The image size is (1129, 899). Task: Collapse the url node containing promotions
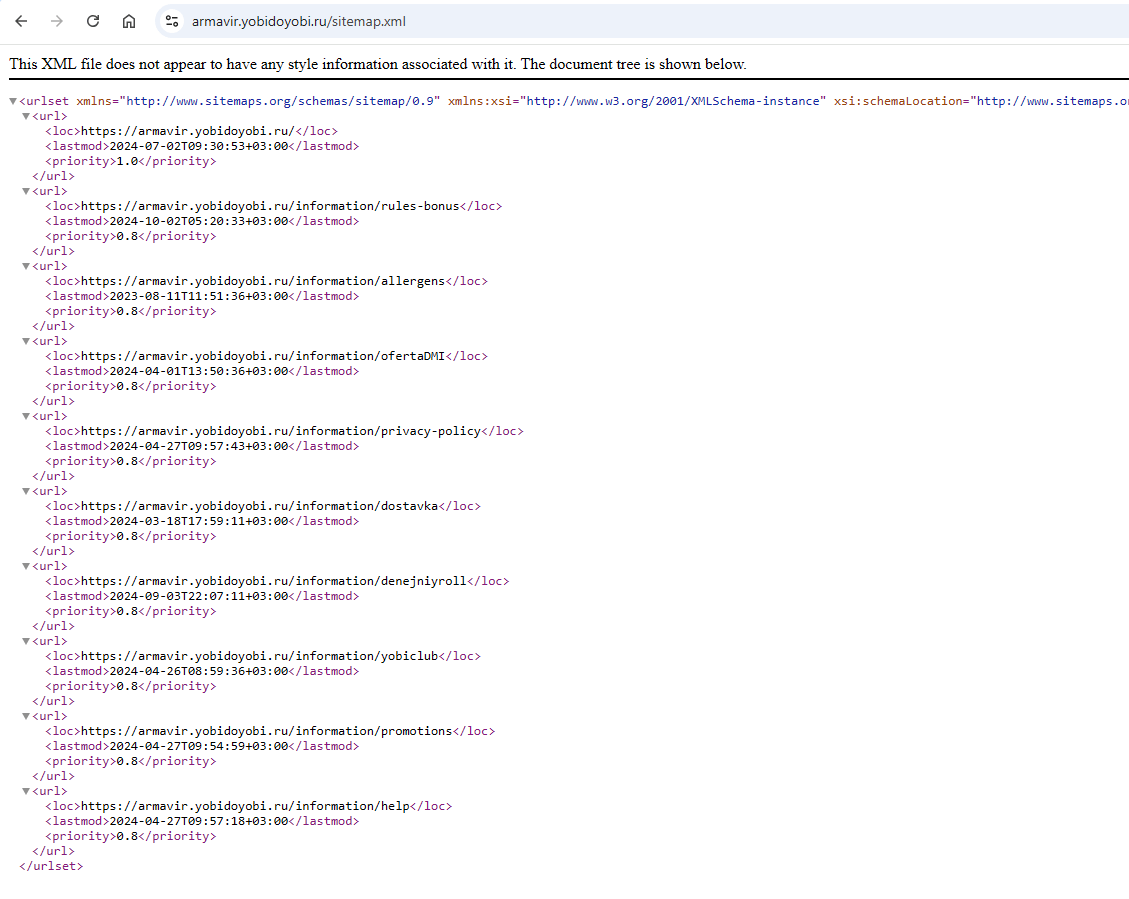tap(26, 716)
